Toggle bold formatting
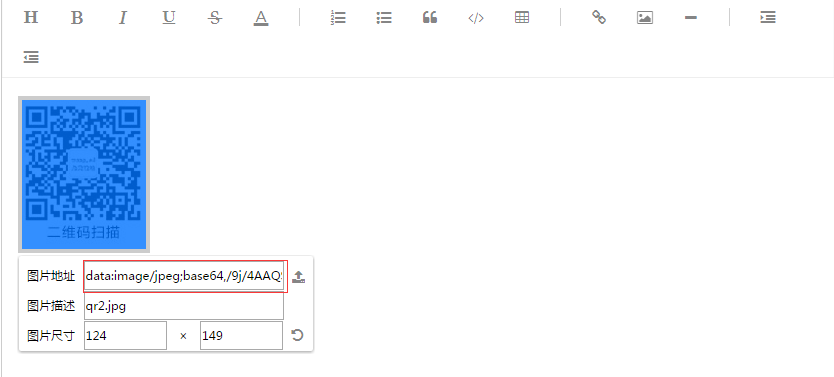 coord(77,18)
